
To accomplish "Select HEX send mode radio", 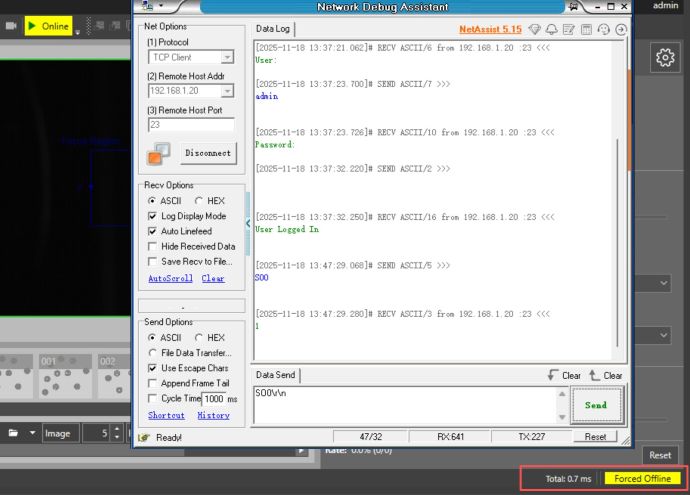I will 198,337.
